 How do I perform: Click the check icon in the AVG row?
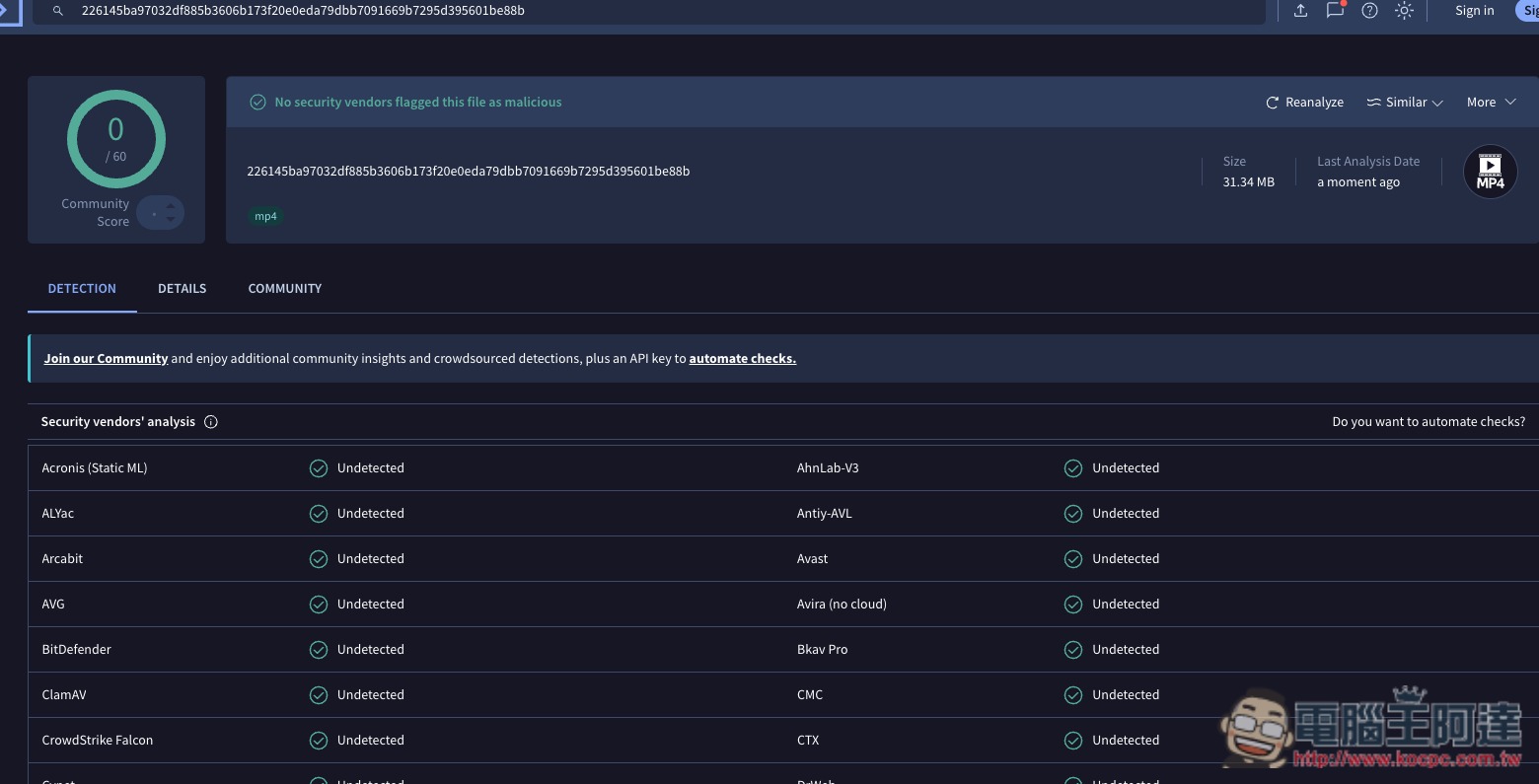point(319,605)
